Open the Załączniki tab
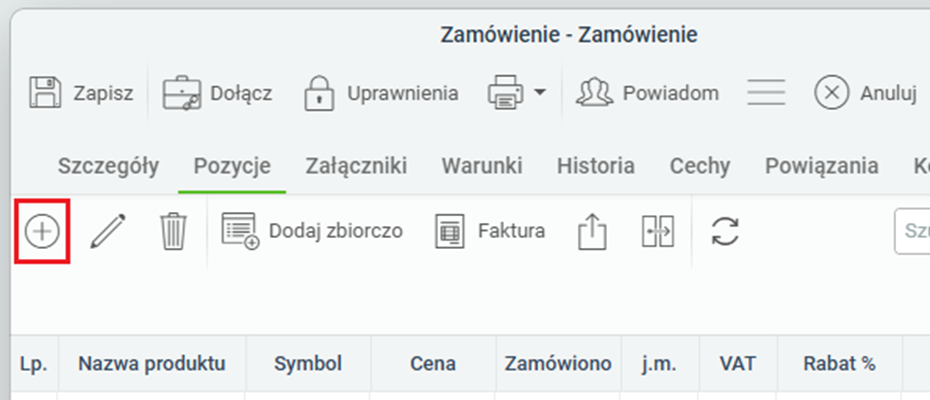Screen dimensions: 930x400 click(356, 166)
